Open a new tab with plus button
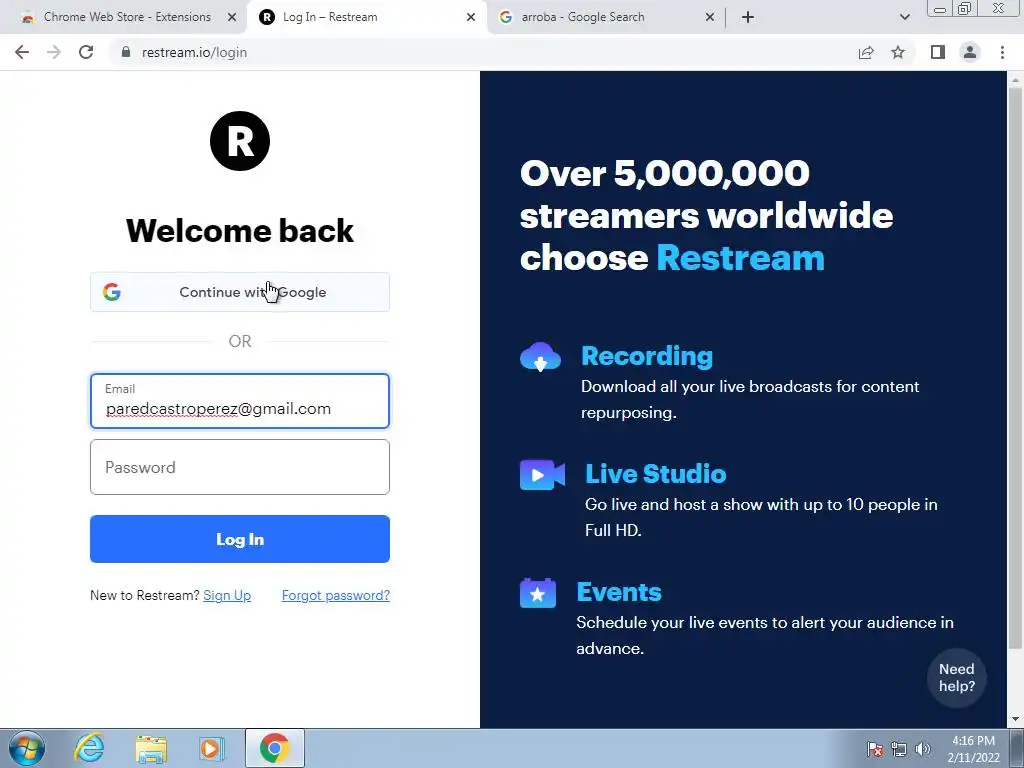 point(748,17)
